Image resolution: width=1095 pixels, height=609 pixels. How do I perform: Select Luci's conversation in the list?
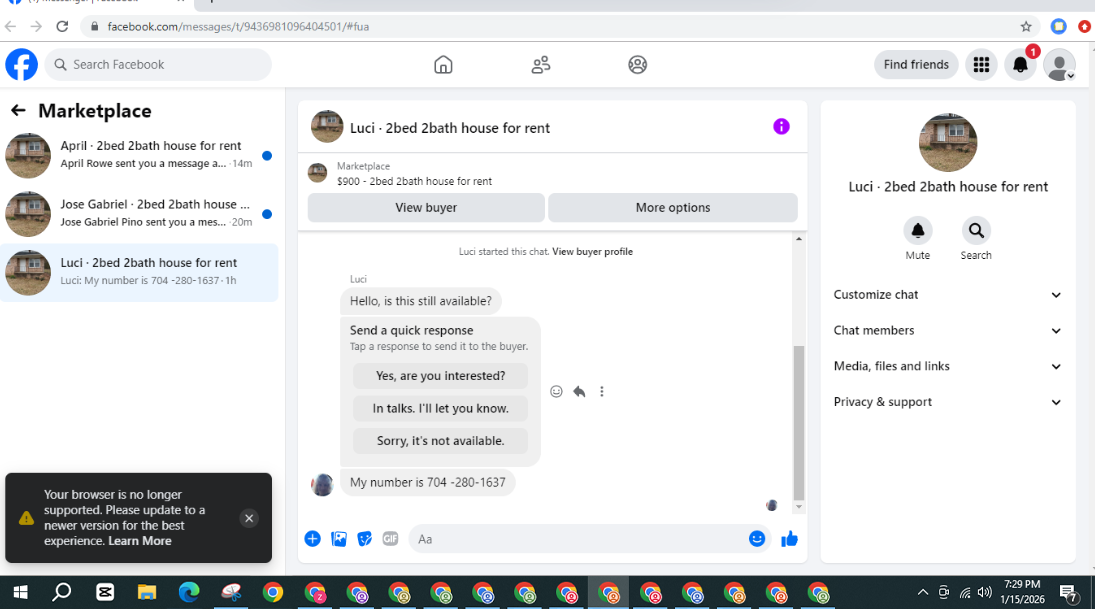coord(139,272)
